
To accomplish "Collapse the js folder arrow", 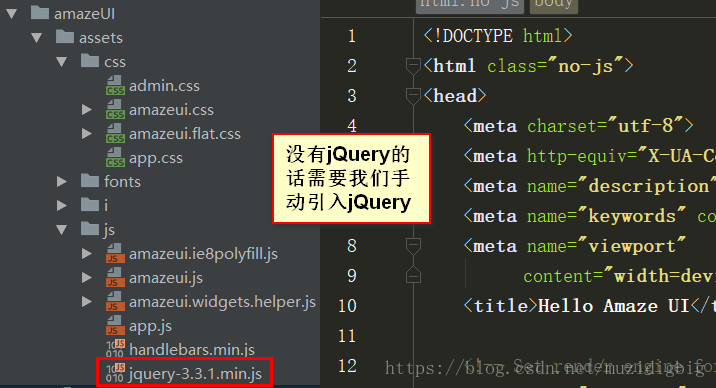I will (62, 230).
